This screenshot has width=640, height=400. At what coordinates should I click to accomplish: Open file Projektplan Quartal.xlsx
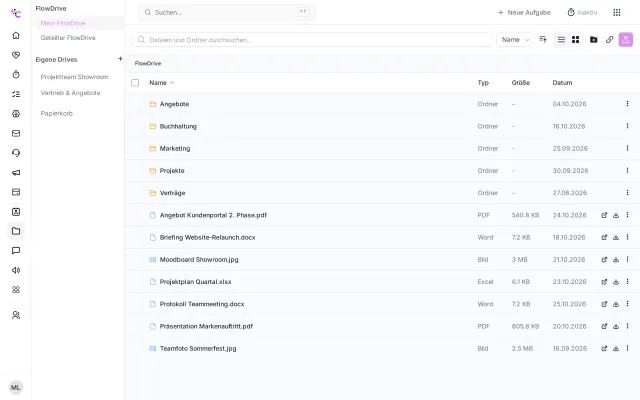click(x=195, y=282)
